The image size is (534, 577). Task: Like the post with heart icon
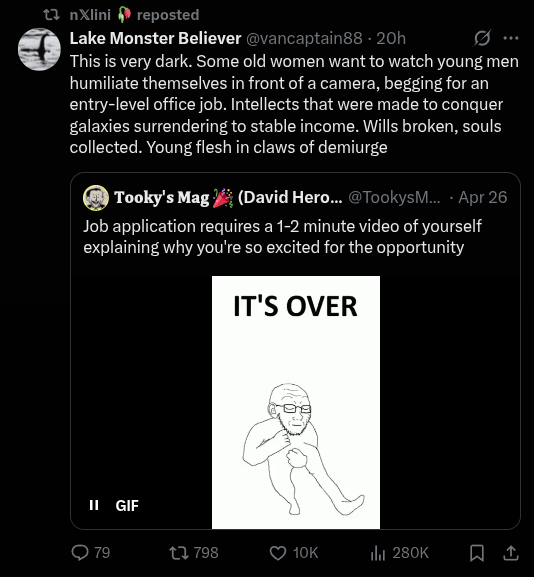(278, 553)
